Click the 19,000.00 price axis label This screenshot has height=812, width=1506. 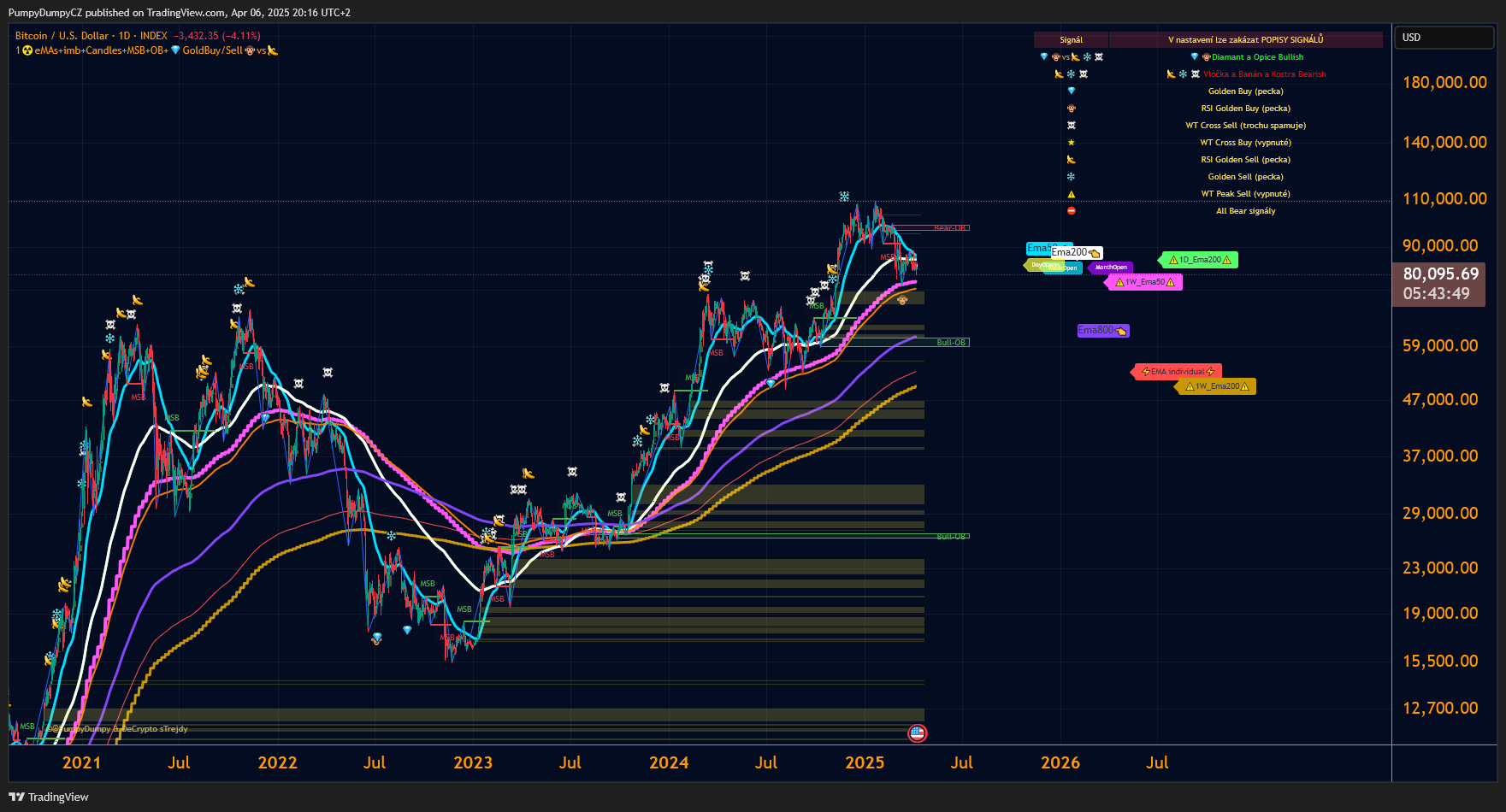[1440, 613]
